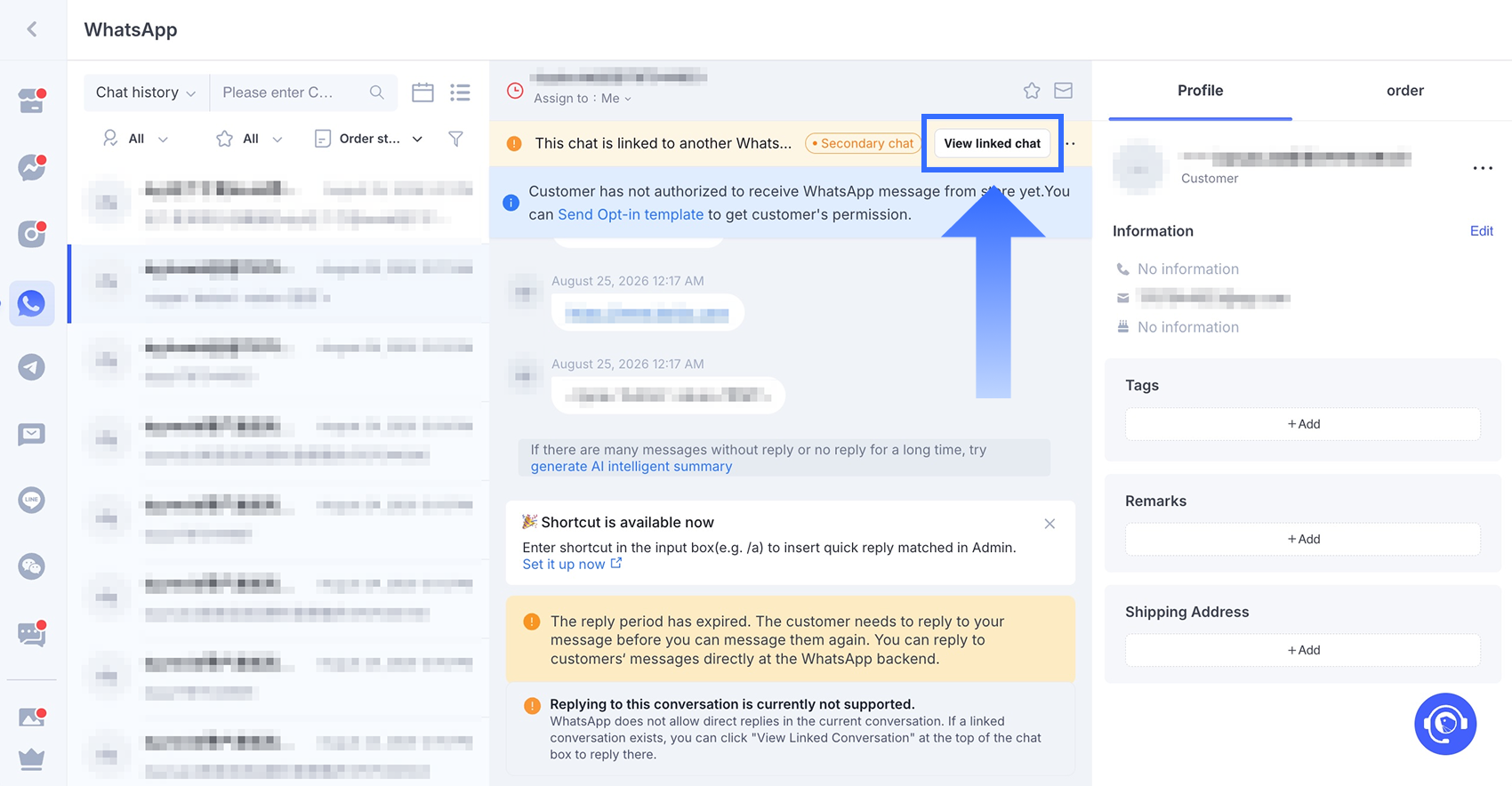Switch to the order tab
This screenshot has height=786, width=1512.
[x=1404, y=91]
